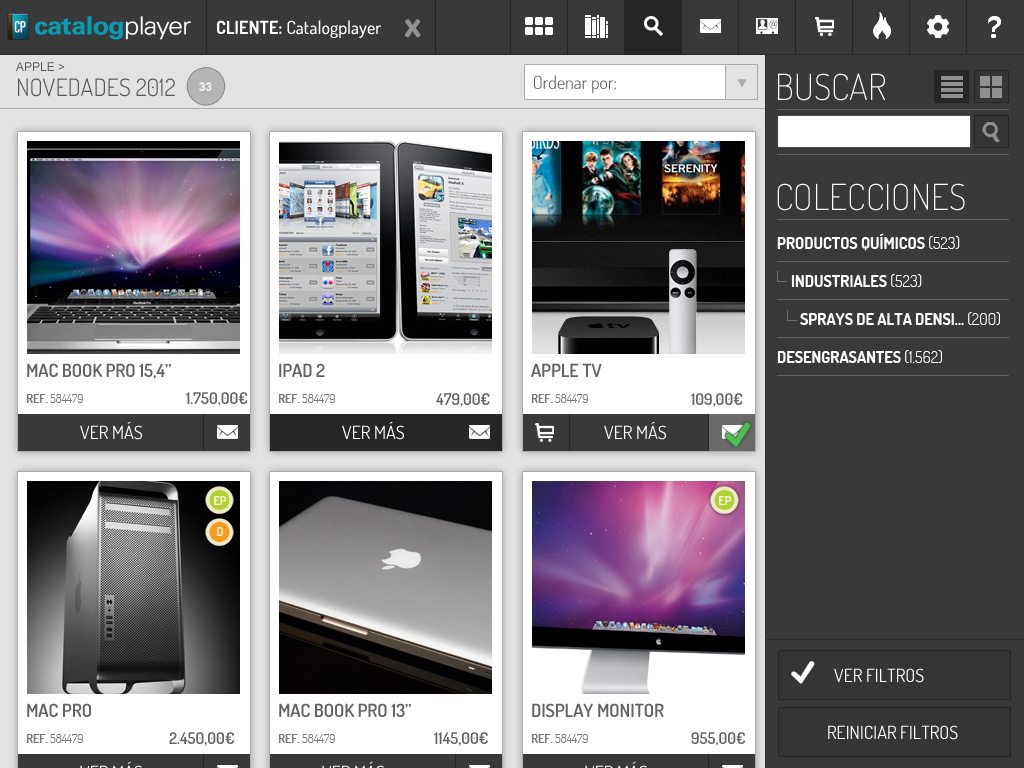Select Sprays de alta densi... subcollection
The width and height of the screenshot is (1024, 768).
coord(900,319)
